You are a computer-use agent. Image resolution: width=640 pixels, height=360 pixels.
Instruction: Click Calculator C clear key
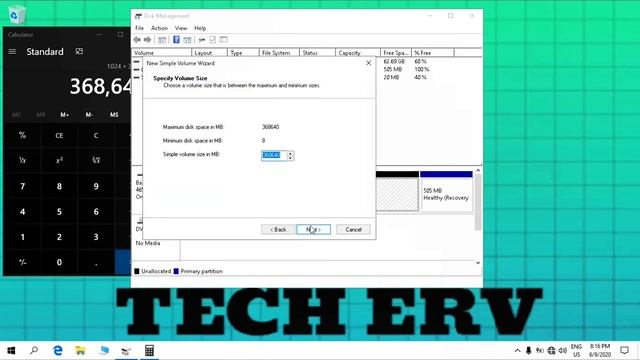click(96, 135)
